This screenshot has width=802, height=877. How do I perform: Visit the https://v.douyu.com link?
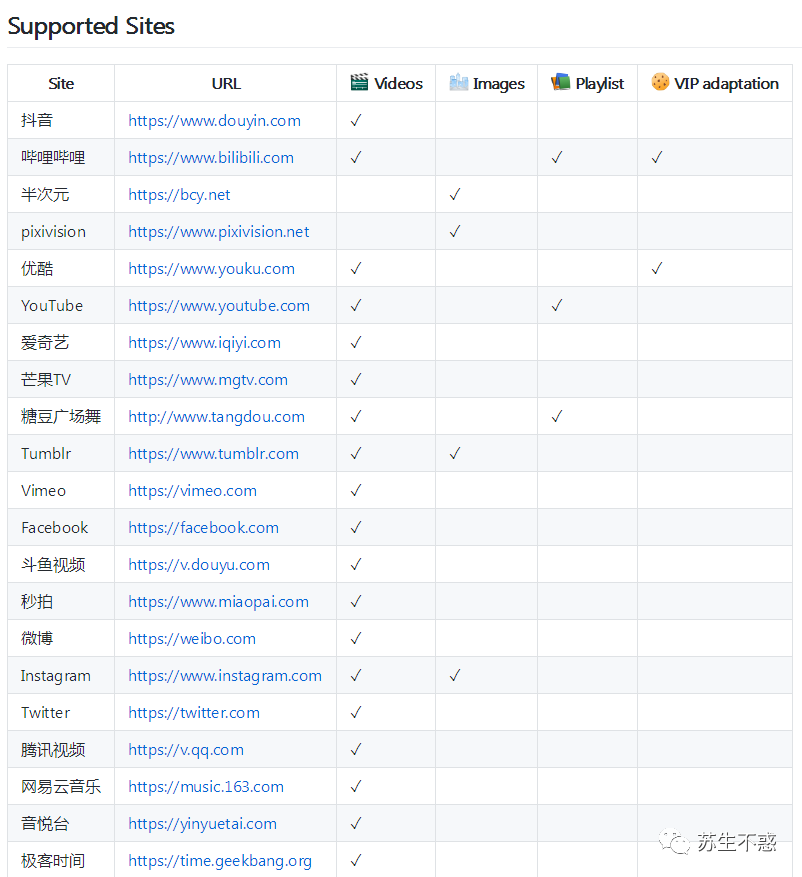(199, 564)
